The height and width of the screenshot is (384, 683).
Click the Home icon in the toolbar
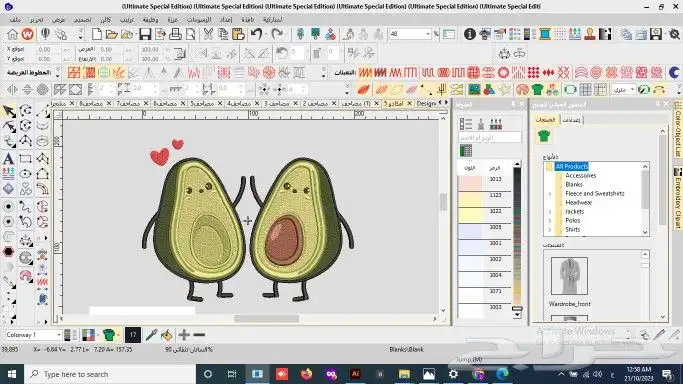coord(13,34)
